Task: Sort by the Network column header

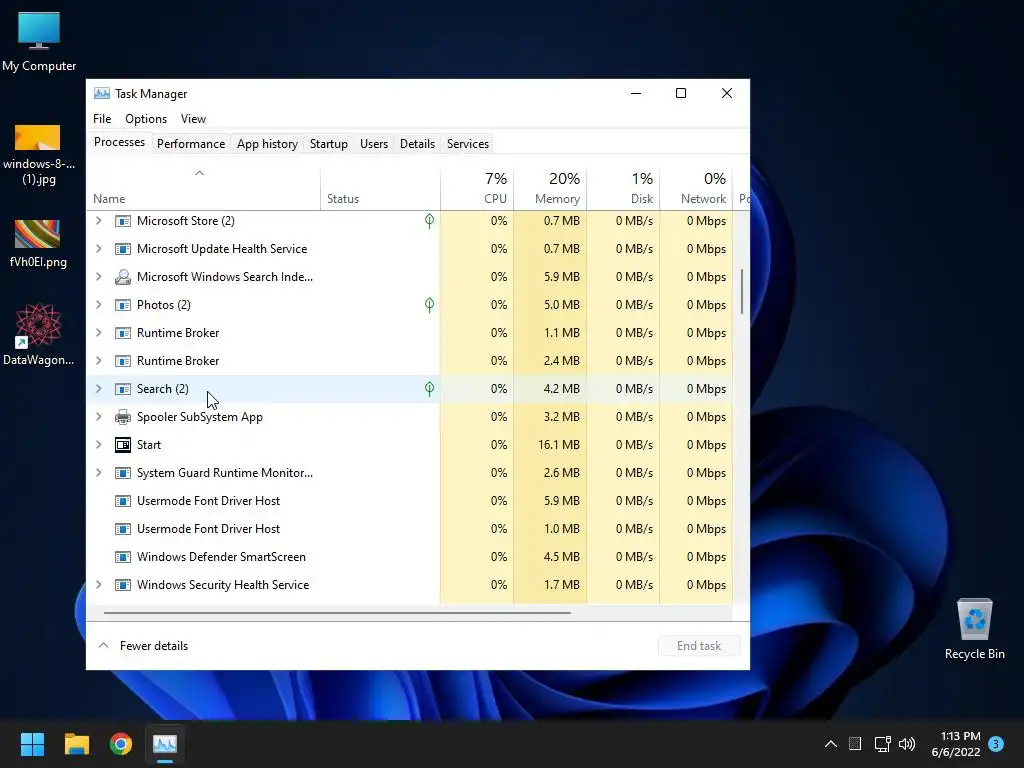Action: click(696, 189)
